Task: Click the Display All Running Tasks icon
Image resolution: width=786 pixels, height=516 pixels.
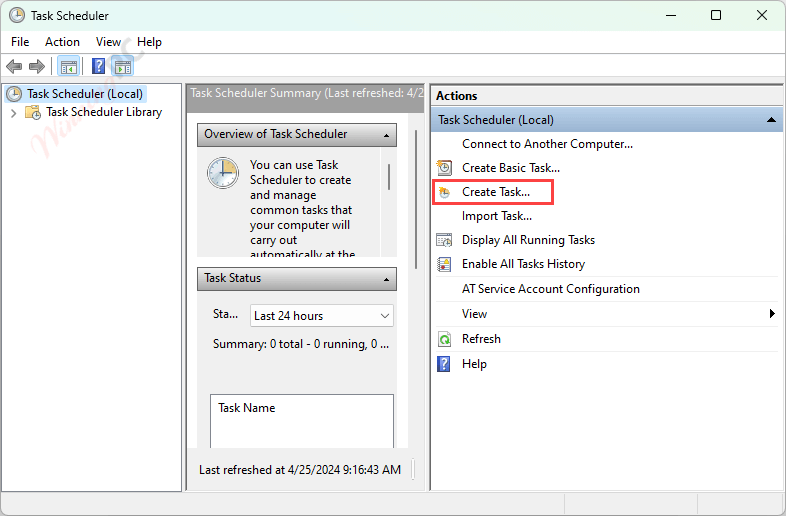Action: [444, 240]
